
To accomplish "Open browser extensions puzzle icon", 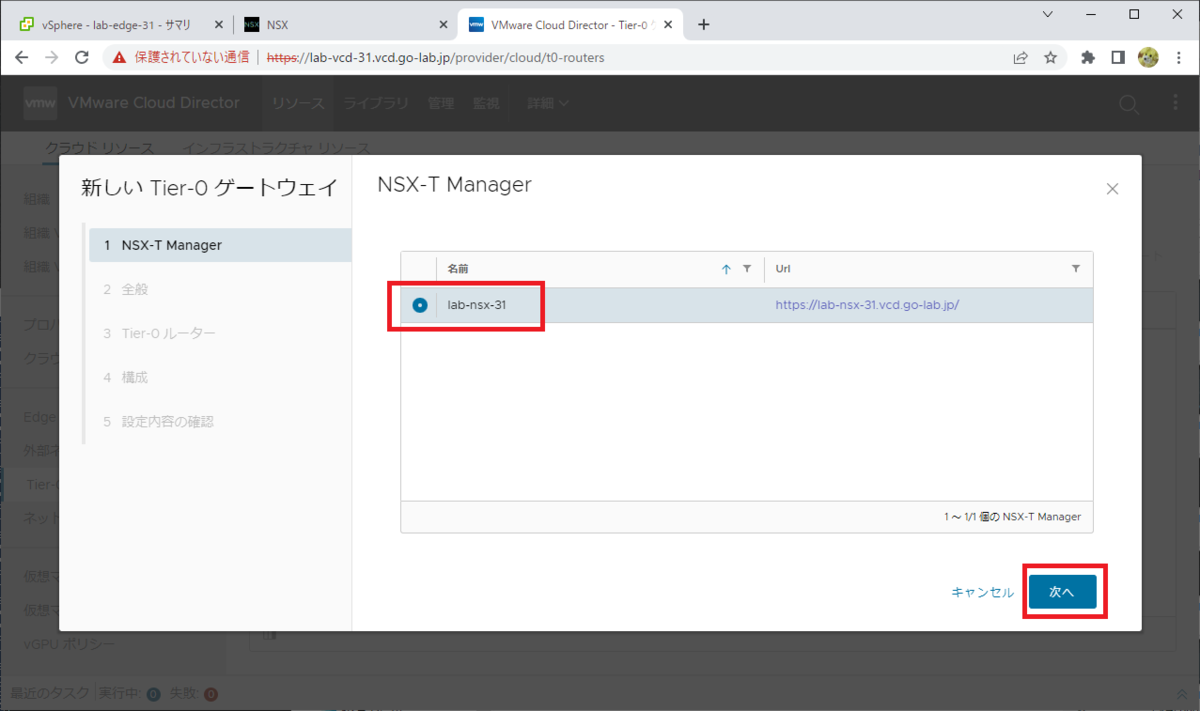I will [1088, 58].
